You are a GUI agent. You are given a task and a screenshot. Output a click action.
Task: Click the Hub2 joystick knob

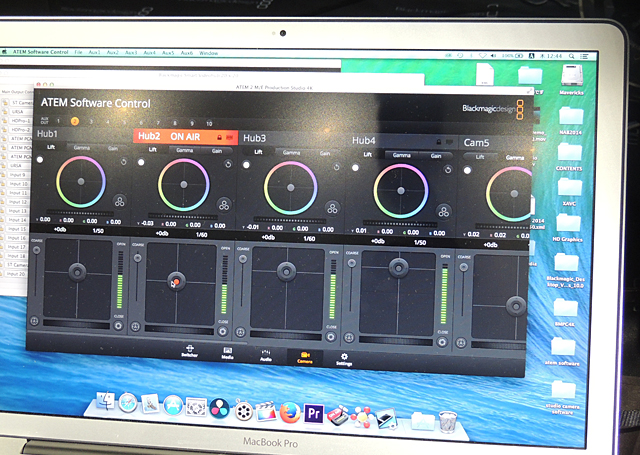click(x=176, y=282)
